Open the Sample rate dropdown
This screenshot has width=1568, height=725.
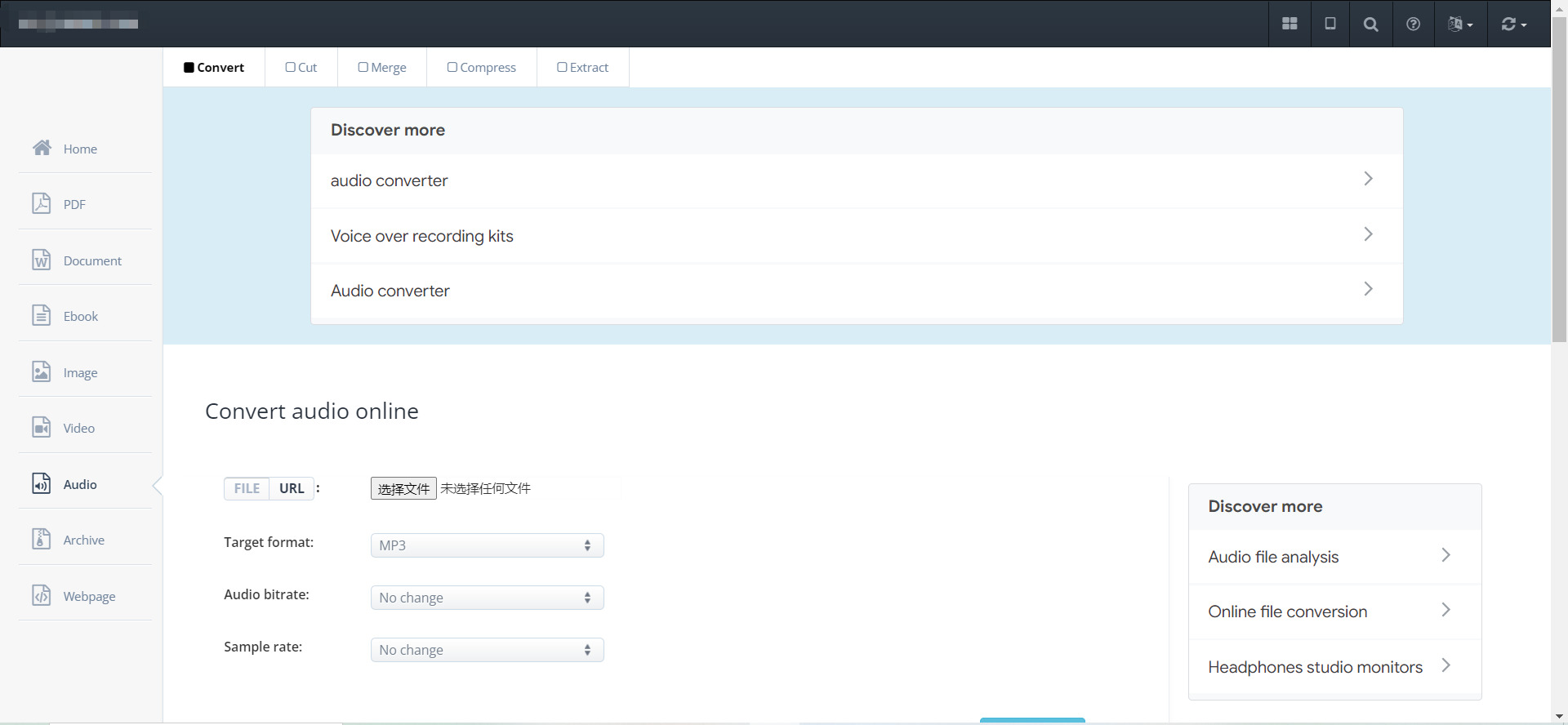487,650
